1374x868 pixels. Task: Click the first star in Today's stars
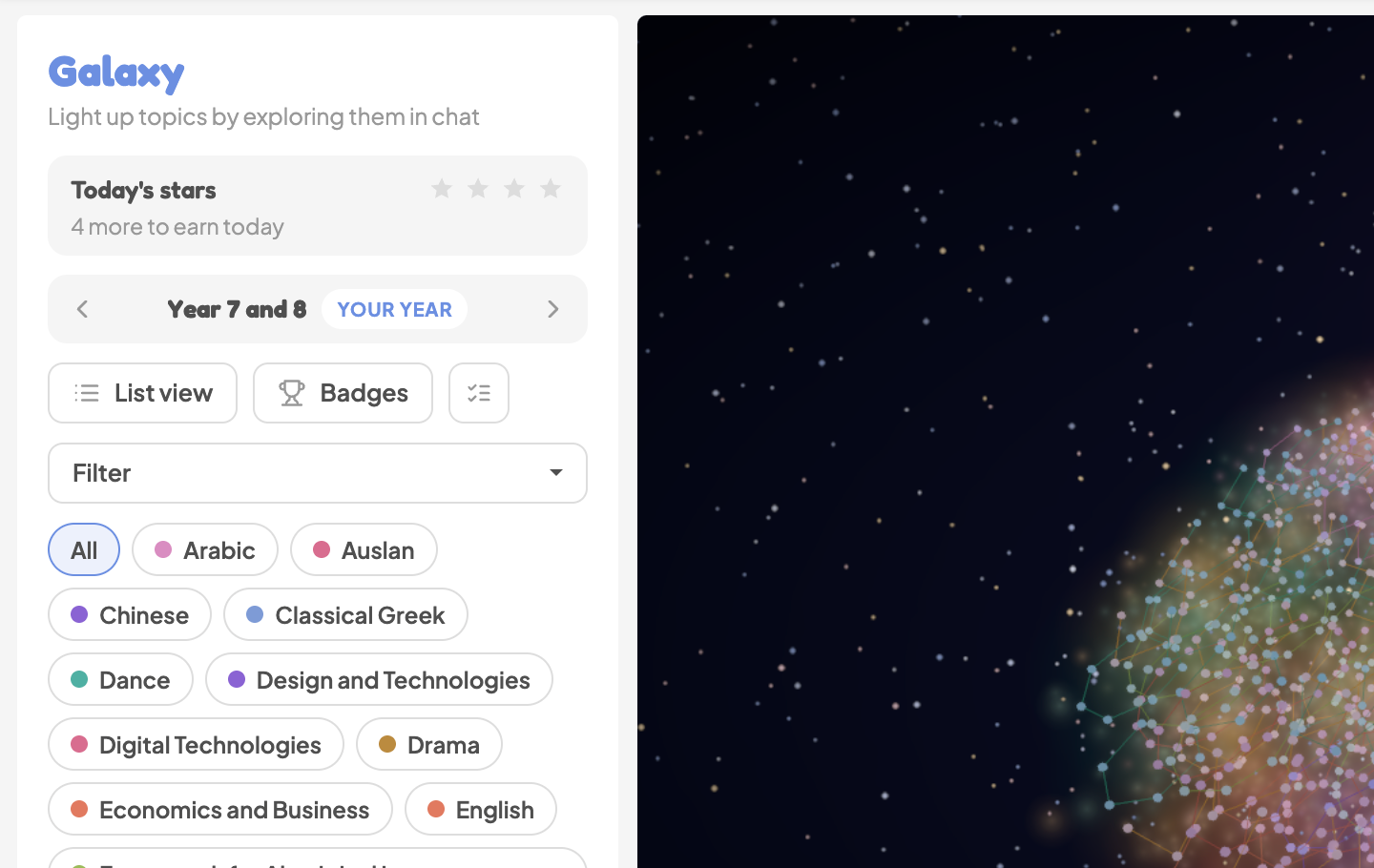(x=442, y=189)
